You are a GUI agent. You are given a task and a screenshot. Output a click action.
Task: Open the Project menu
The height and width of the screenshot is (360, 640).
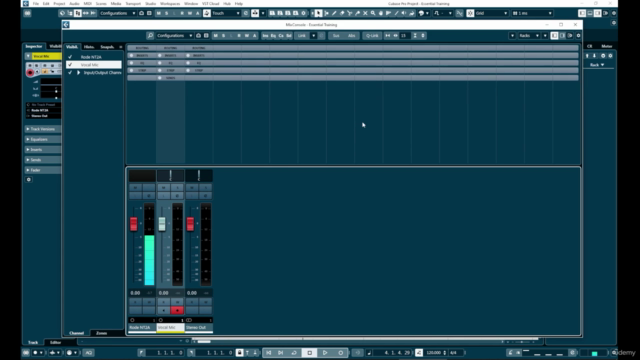point(59,3)
